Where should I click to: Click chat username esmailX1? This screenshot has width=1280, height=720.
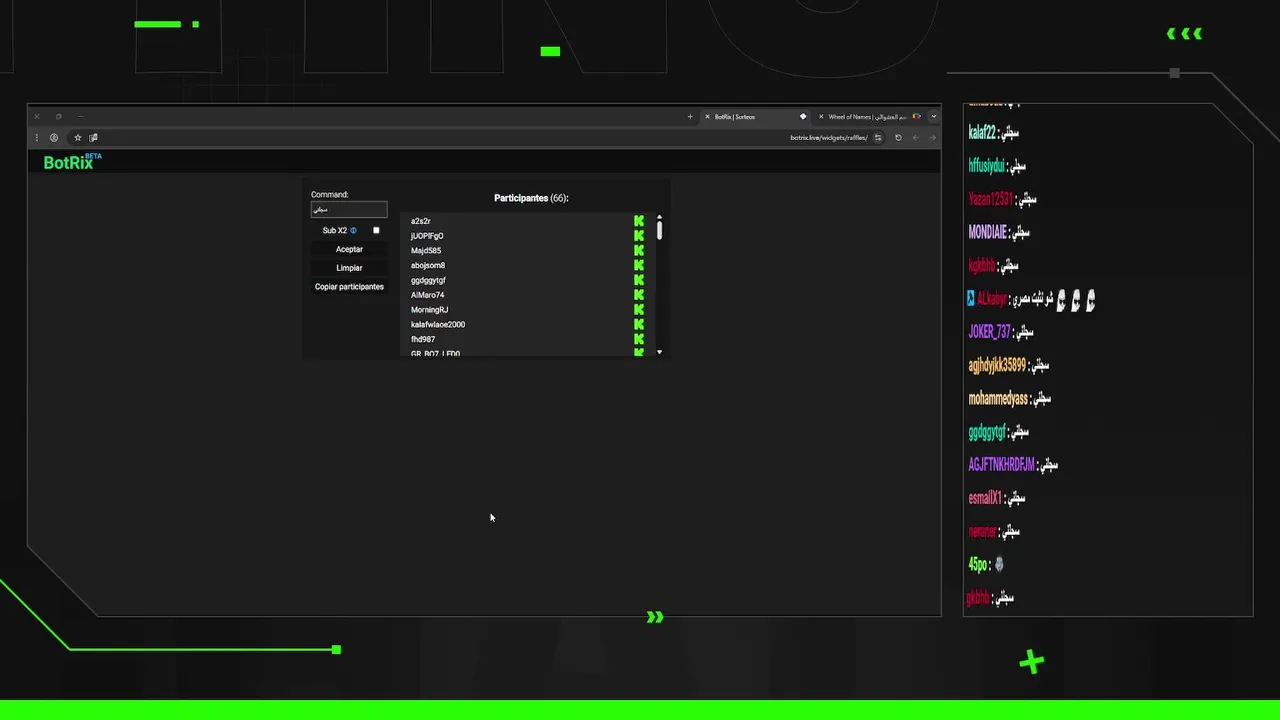[985, 498]
